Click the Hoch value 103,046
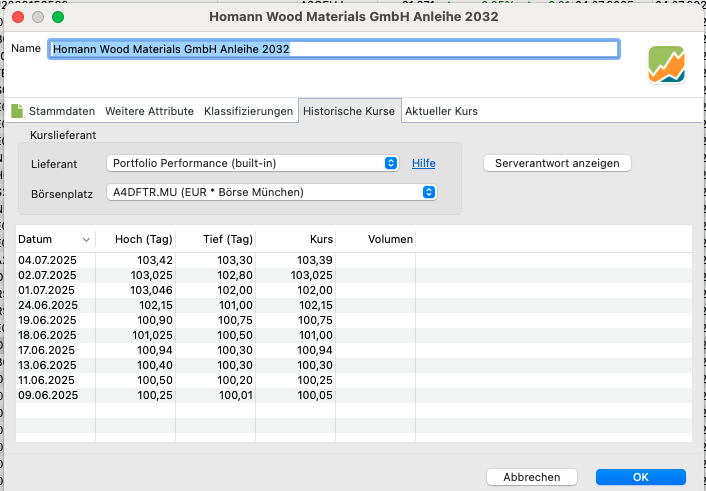 click(151, 290)
